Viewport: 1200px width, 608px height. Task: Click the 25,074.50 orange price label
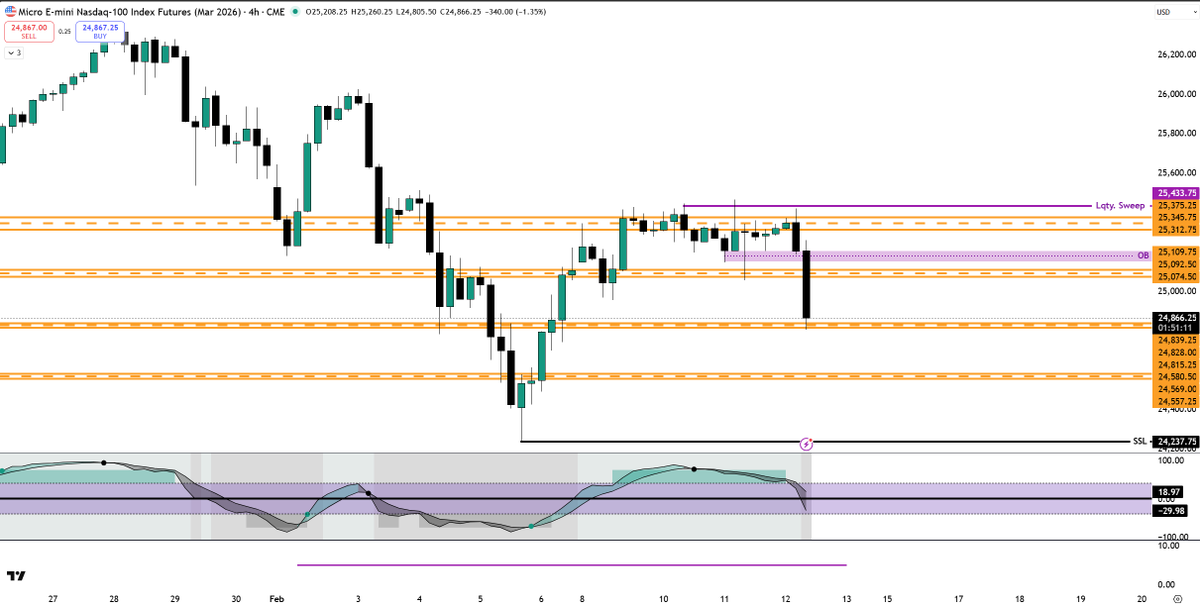click(1176, 276)
